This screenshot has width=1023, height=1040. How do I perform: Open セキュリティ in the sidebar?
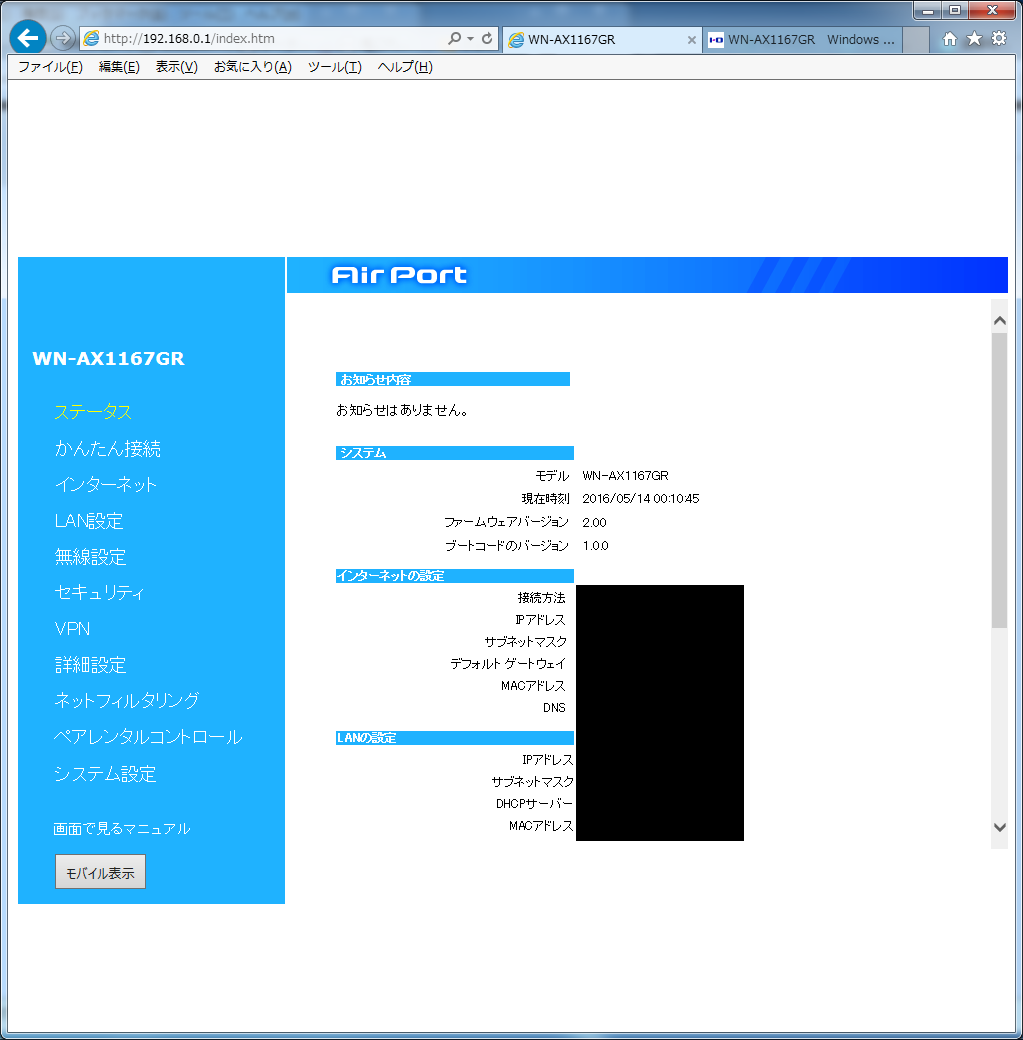coord(99,592)
